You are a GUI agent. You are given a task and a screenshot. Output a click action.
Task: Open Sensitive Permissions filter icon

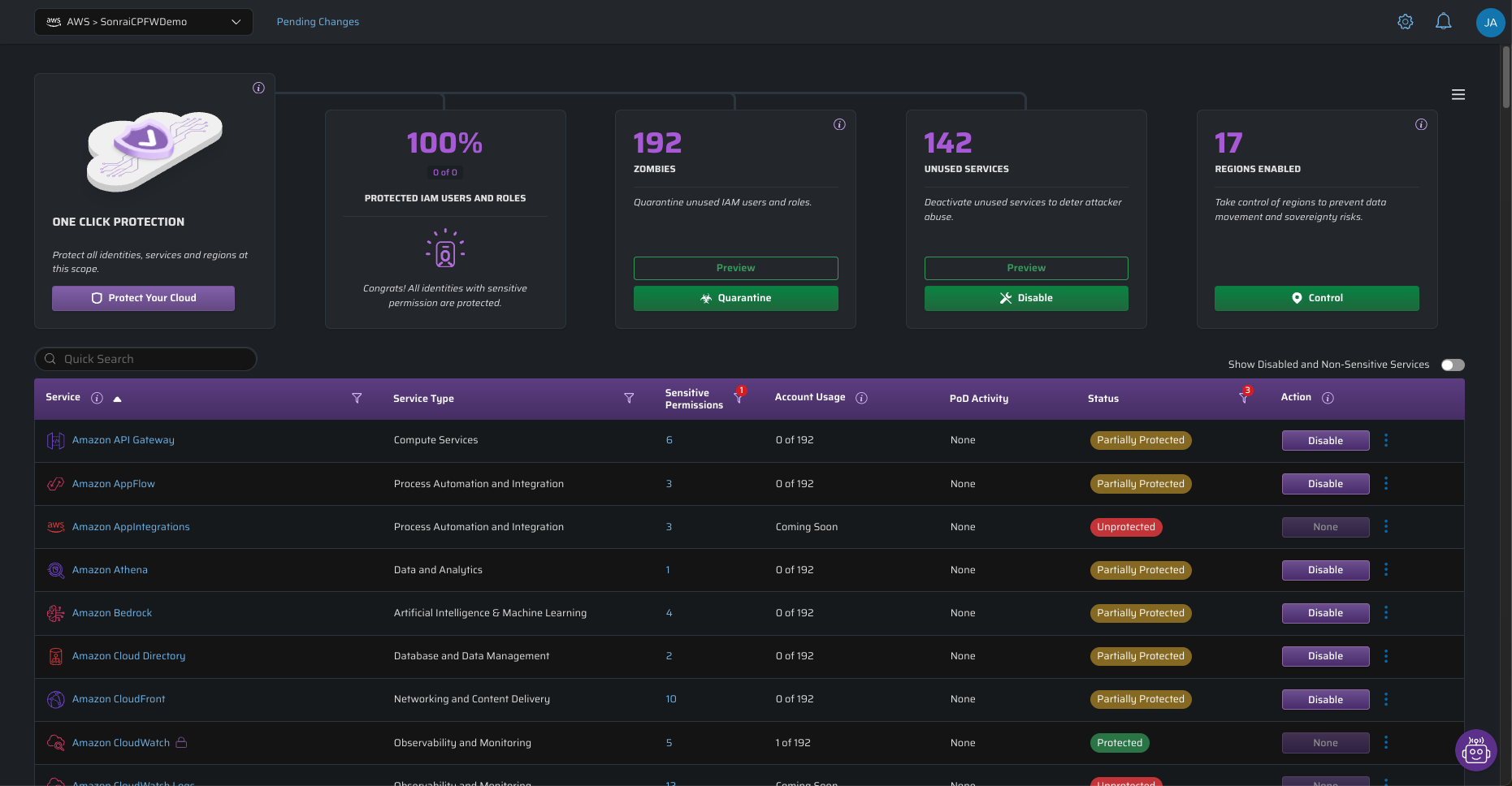tap(739, 397)
